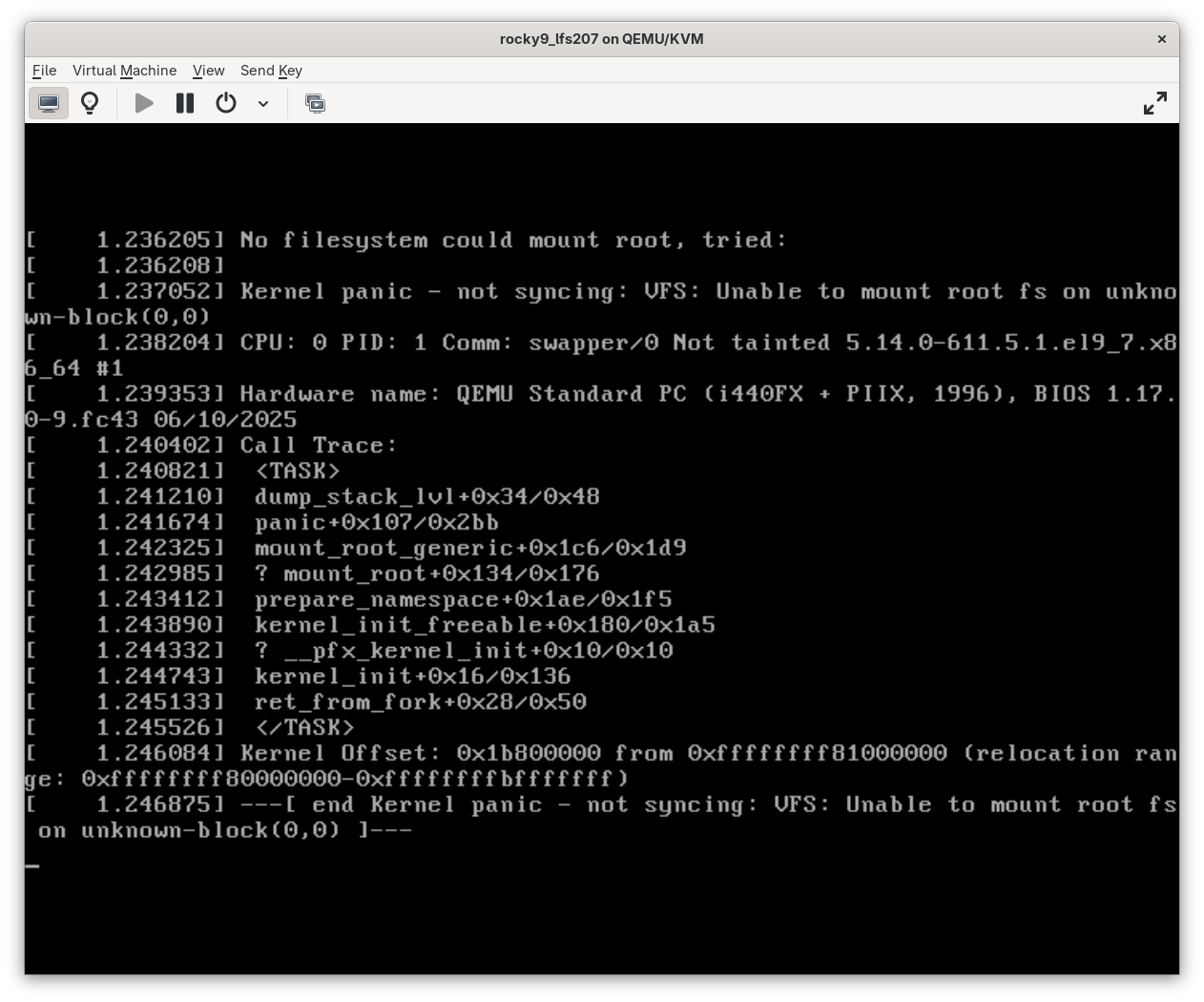Screen dimensions: 1204x1002
Task: Expand the shutdown options dropdown arrow
Action: (263, 103)
